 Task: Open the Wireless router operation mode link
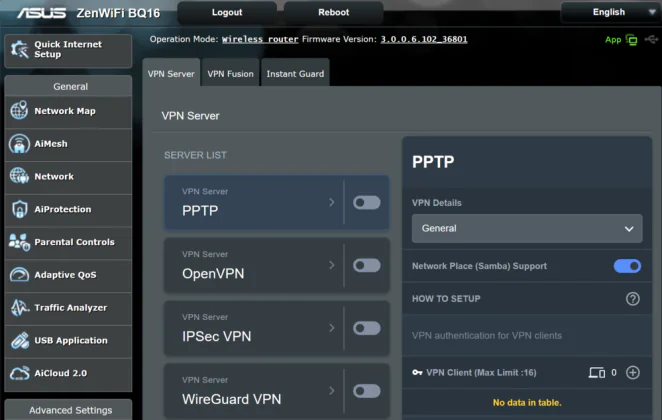tap(260, 39)
